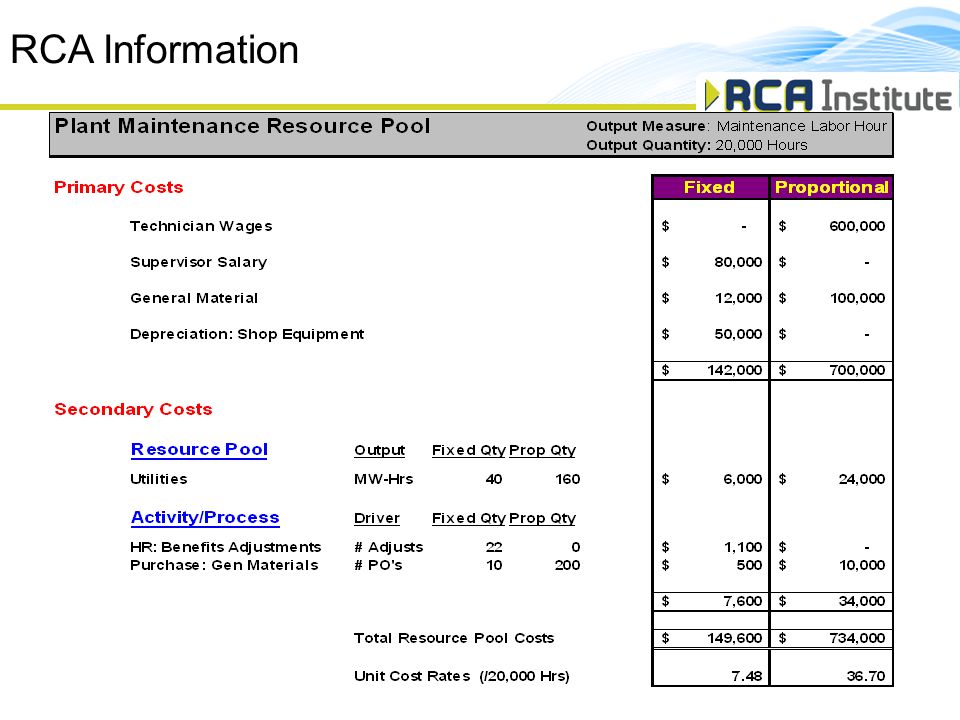Click the 80,000 supervisor salary value

pos(738,262)
